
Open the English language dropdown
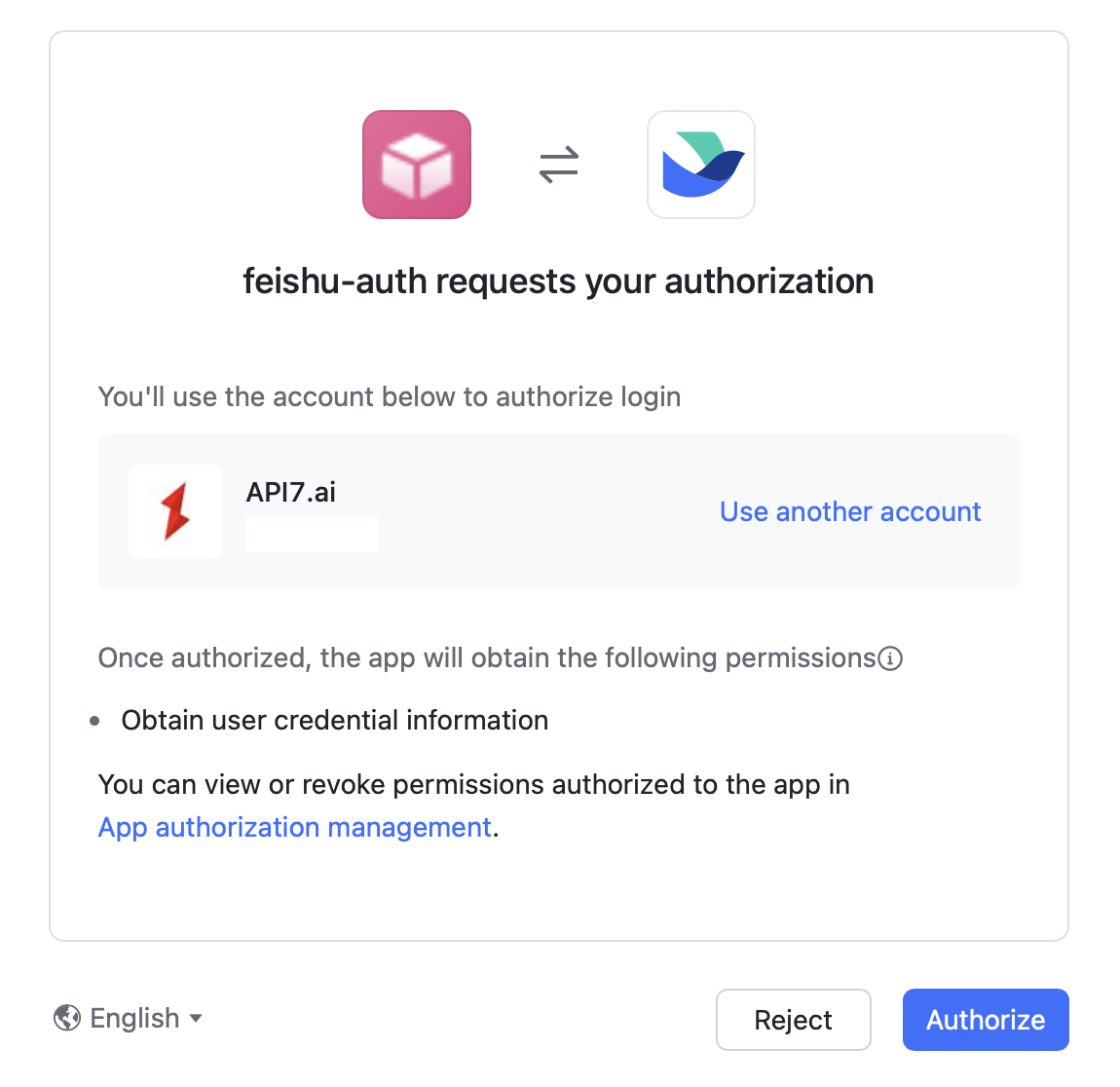point(133,1018)
